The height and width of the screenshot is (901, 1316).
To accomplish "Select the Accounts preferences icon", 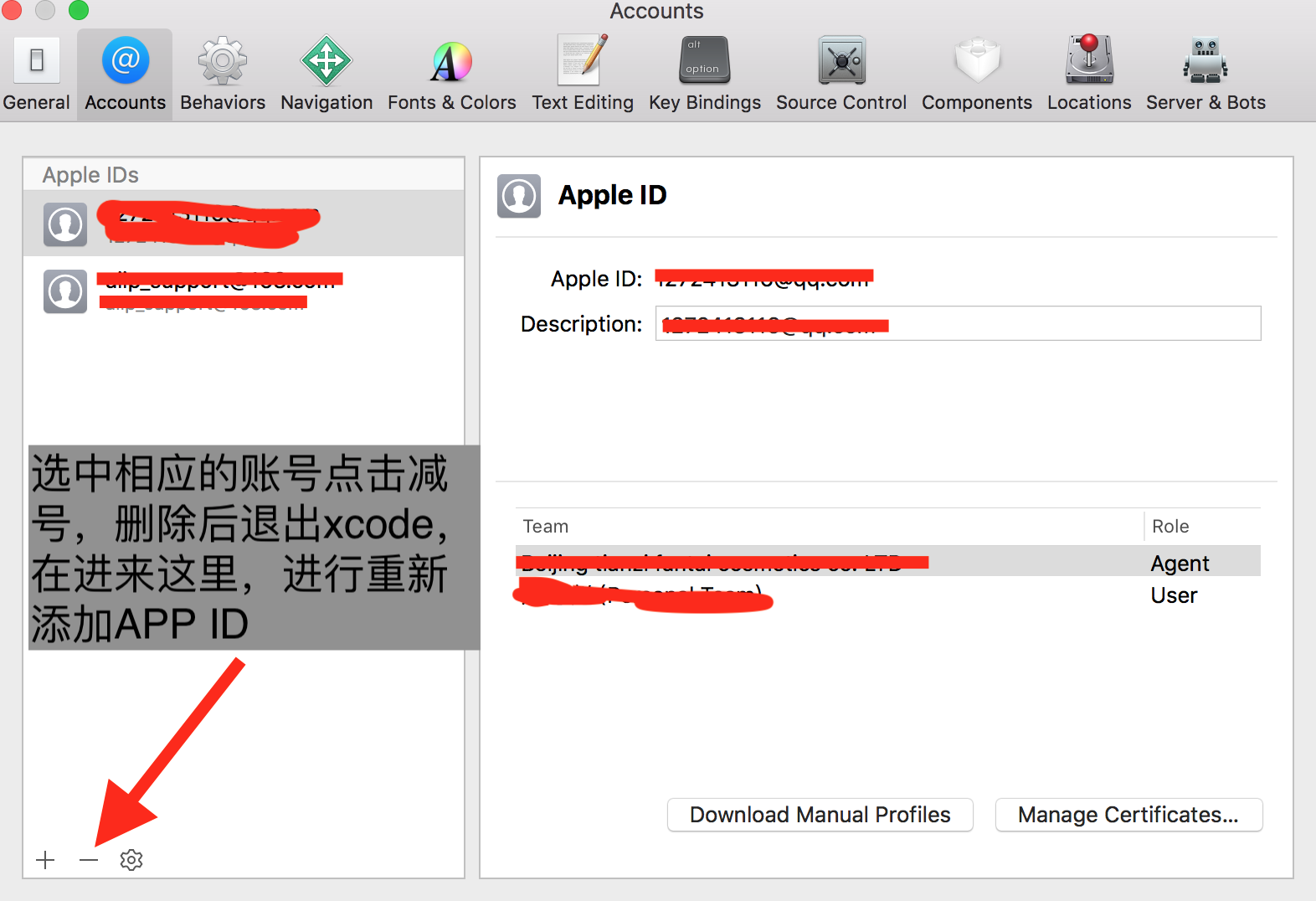I will coord(126,75).
